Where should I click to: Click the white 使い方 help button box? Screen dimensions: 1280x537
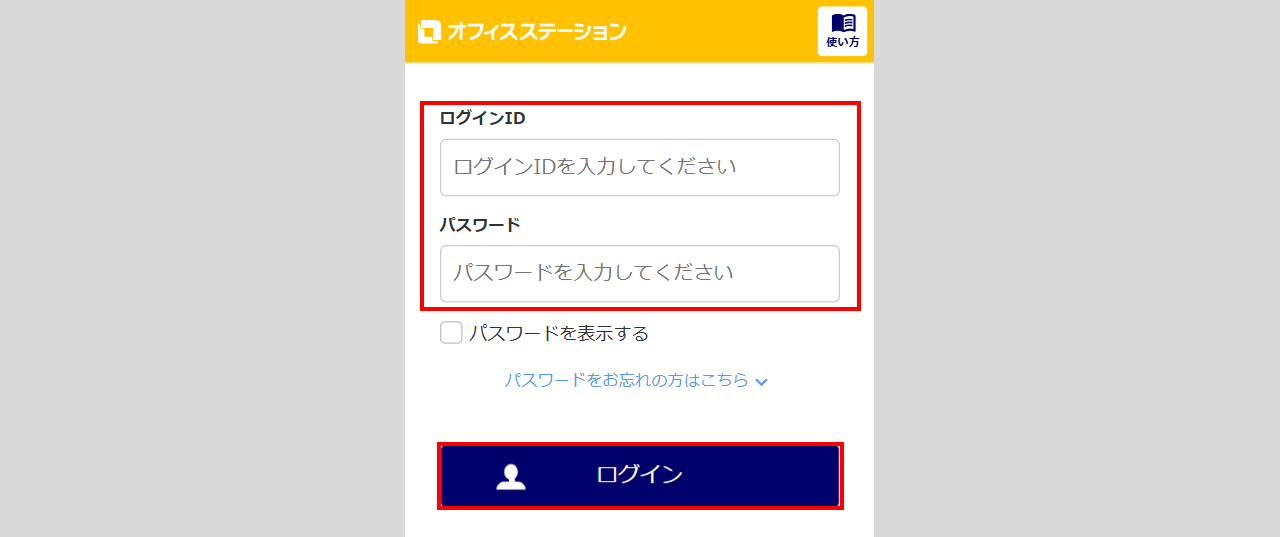[842, 31]
